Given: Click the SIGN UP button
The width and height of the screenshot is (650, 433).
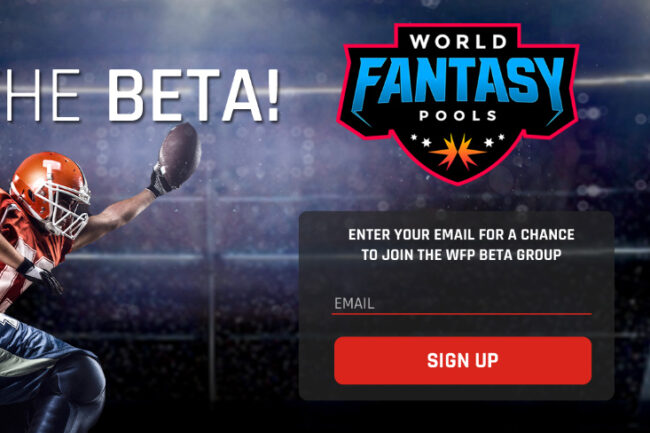Looking at the screenshot, I should click(463, 360).
